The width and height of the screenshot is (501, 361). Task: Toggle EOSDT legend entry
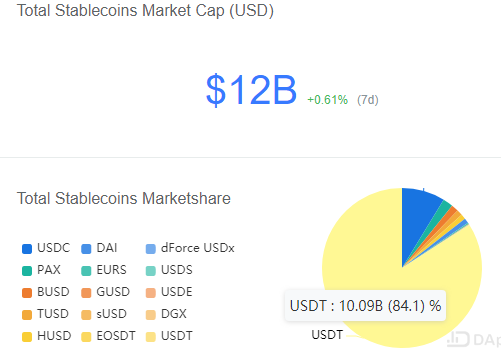click(x=108, y=336)
